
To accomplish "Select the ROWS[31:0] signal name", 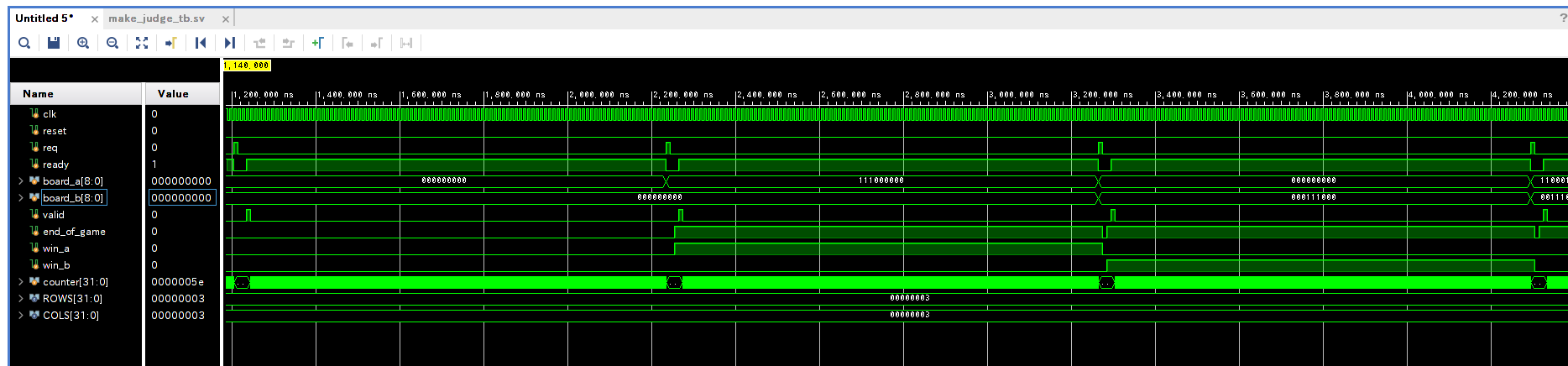I will 73,298.
